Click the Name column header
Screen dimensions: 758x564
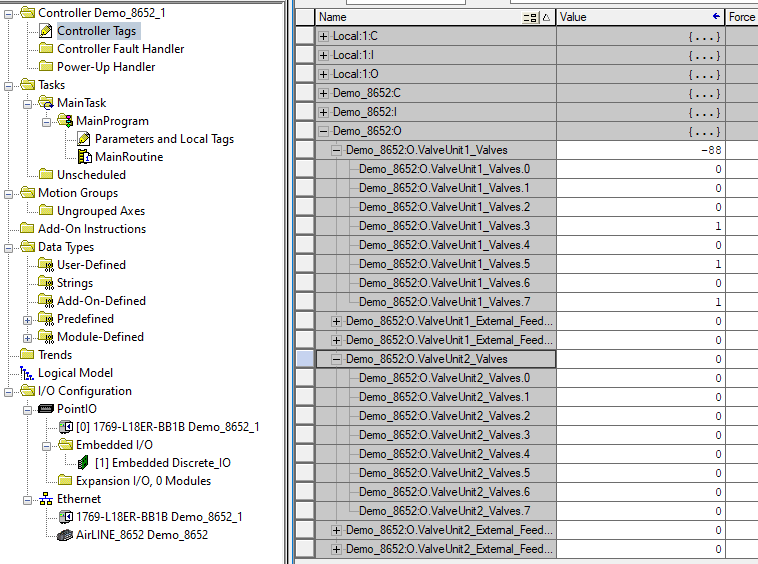click(x=435, y=17)
